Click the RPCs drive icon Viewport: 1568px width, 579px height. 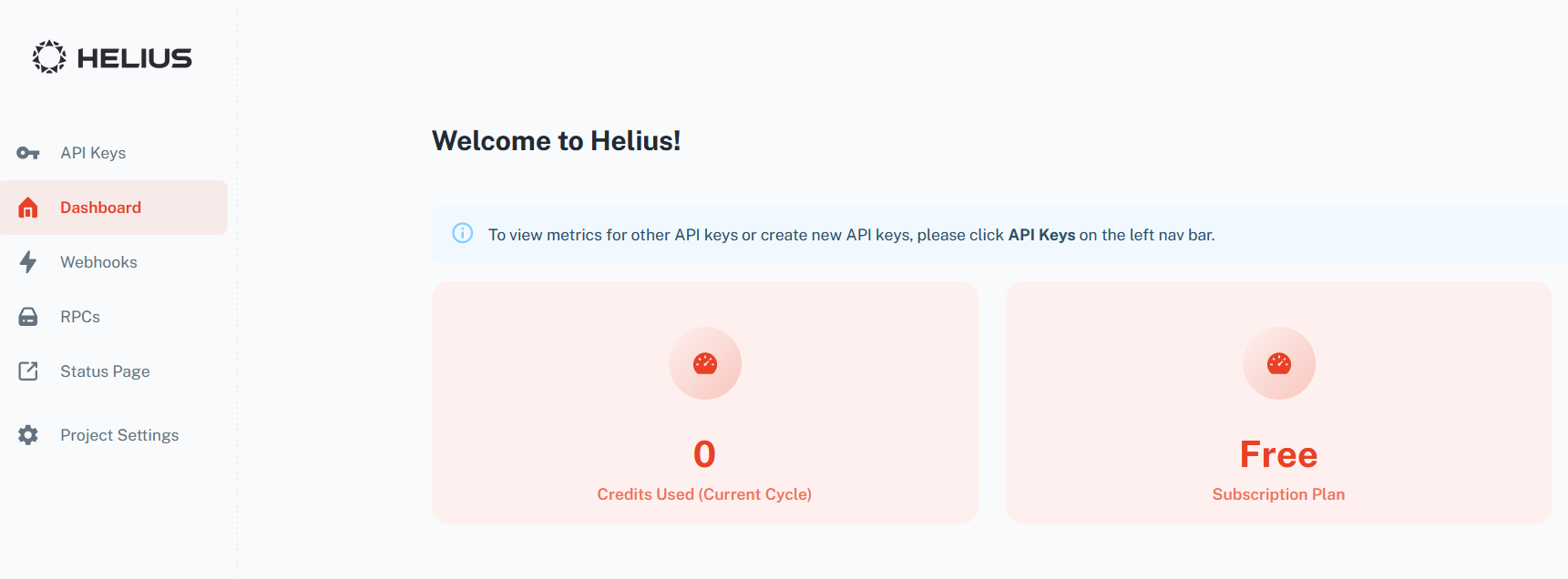coord(28,317)
